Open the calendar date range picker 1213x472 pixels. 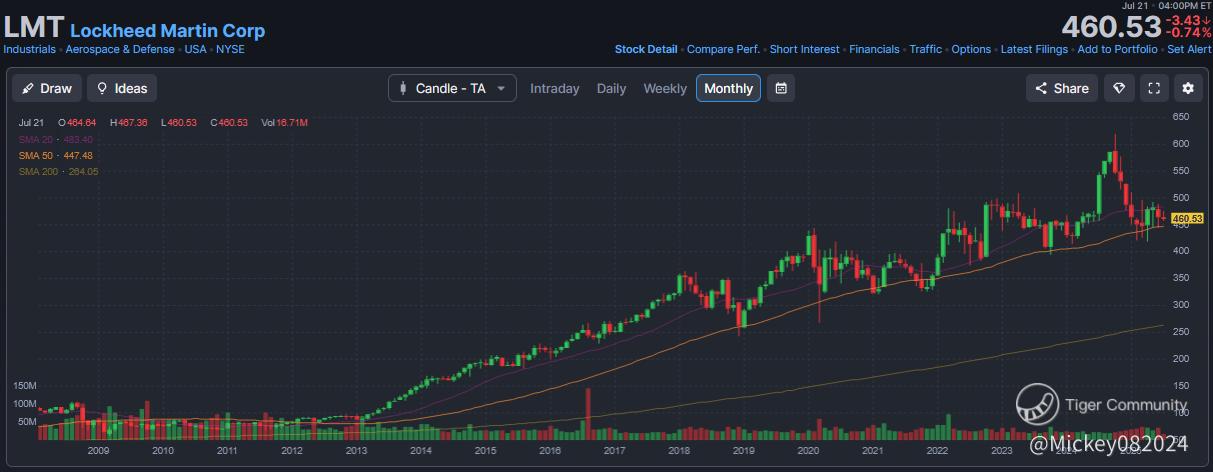click(781, 88)
